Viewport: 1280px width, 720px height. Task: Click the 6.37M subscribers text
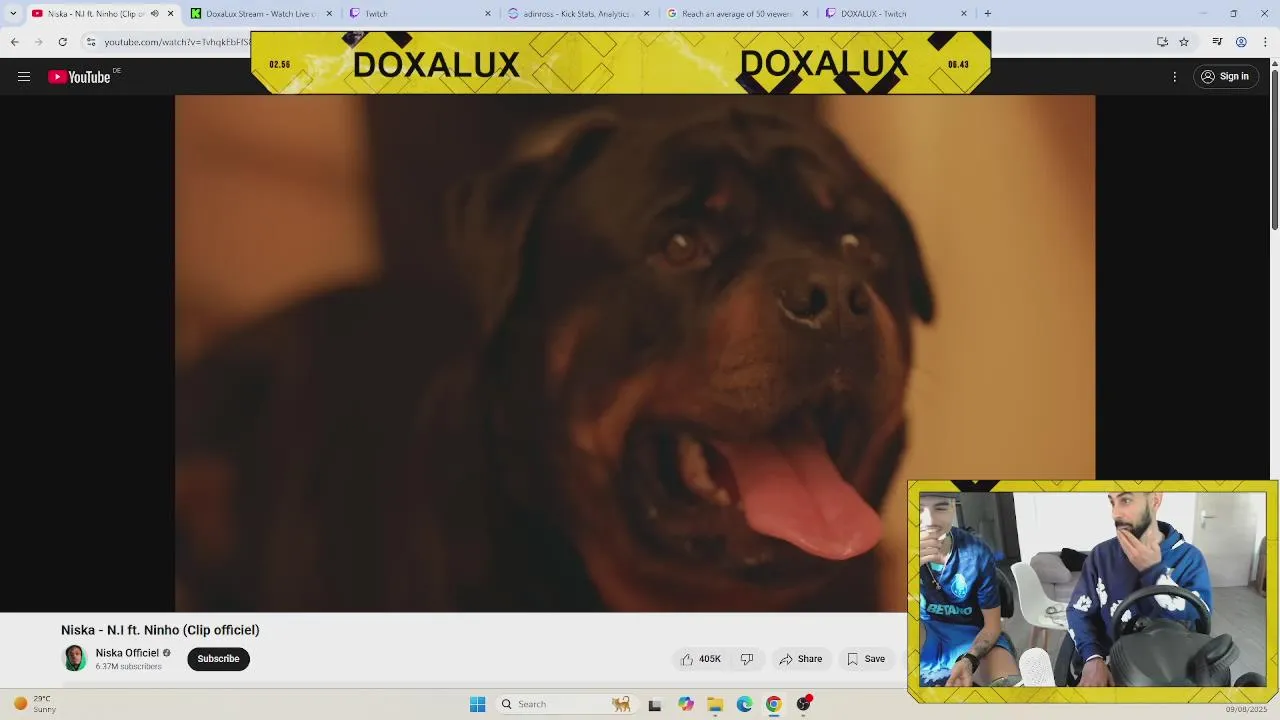click(128, 666)
